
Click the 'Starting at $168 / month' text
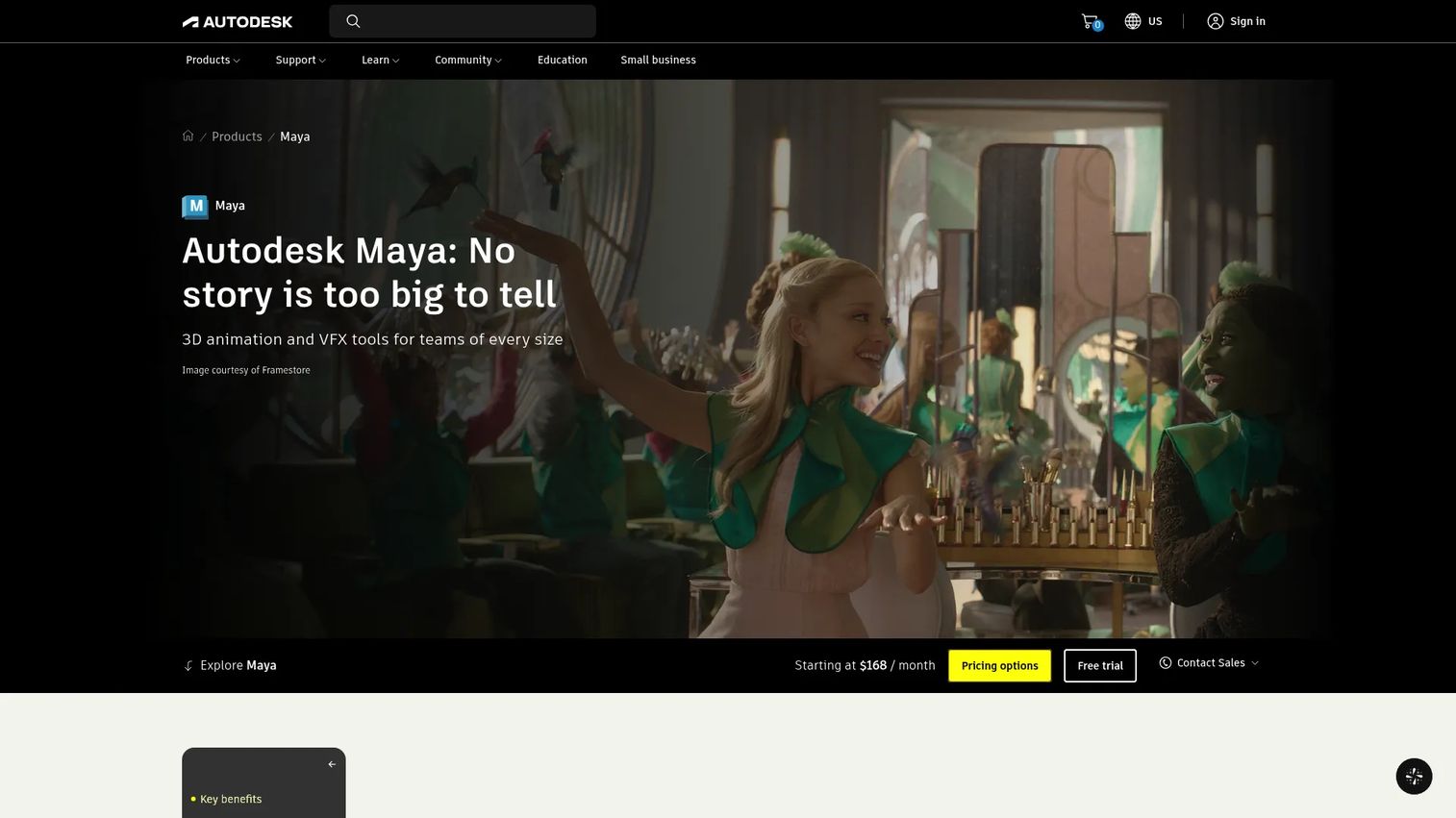click(x=865, y=665)
